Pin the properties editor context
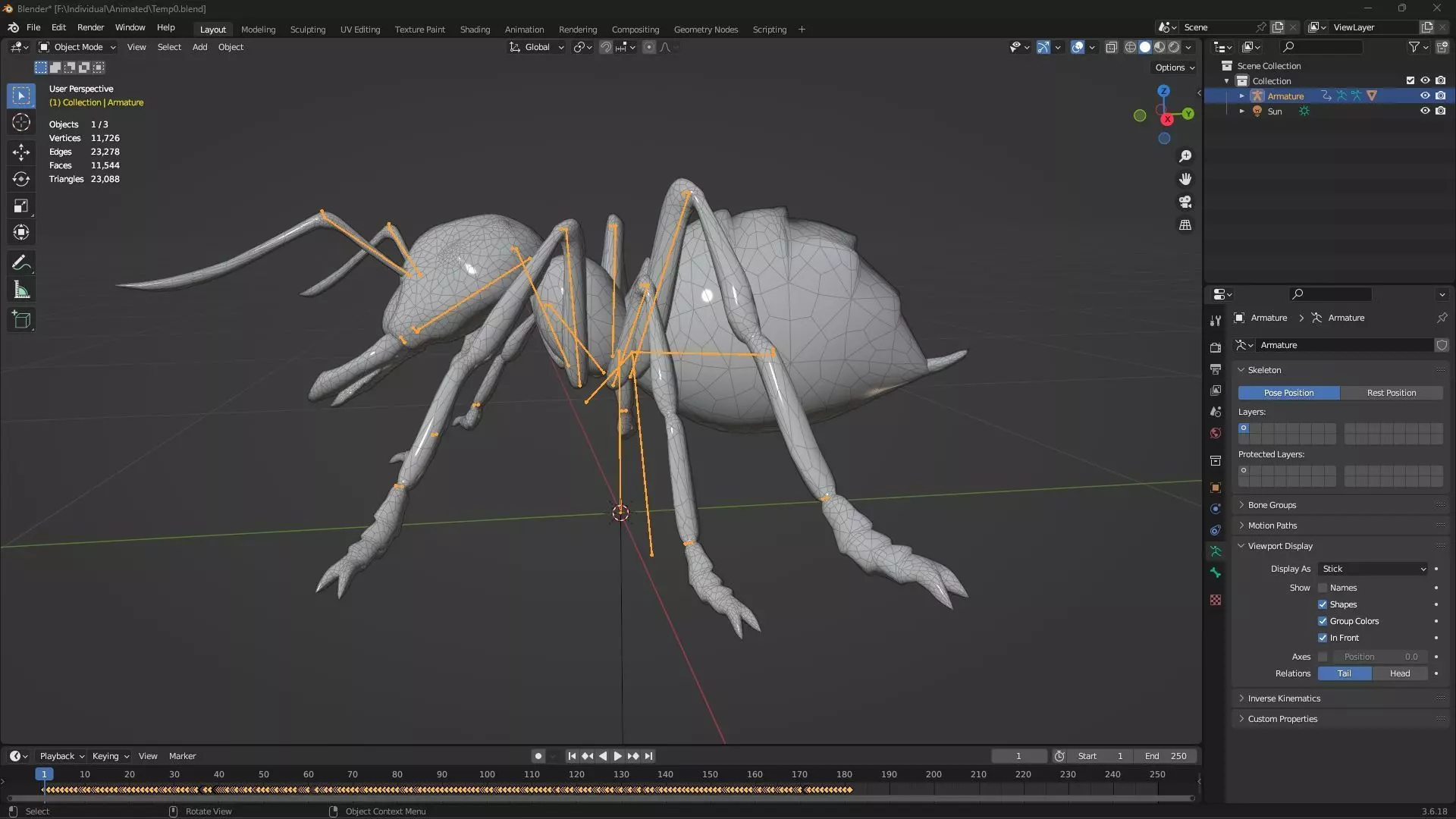Viewport: 1456px width, 819px height. click(1442, 318)
